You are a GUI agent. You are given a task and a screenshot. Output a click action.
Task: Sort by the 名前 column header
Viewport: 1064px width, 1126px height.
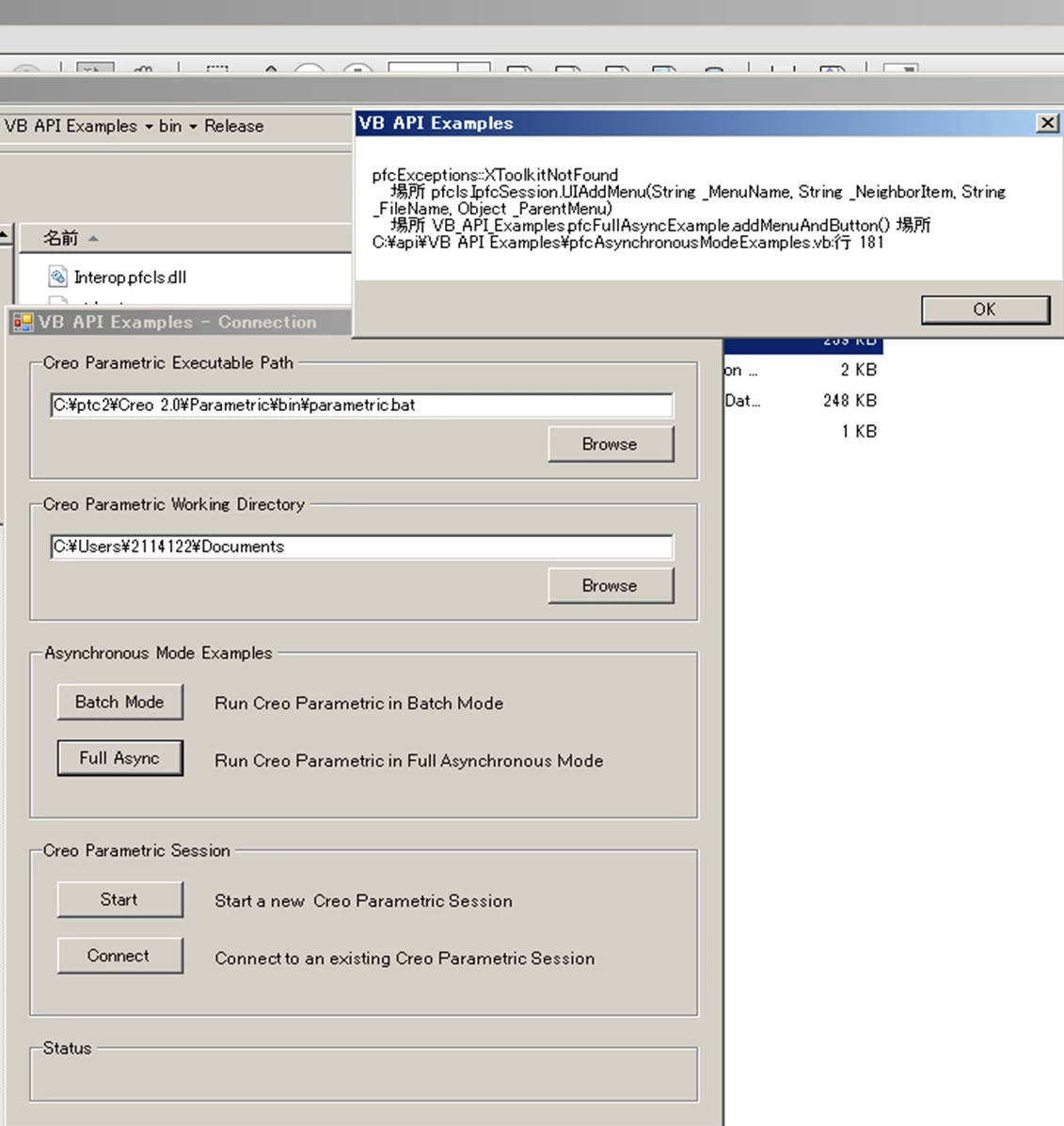pos(185,238)
